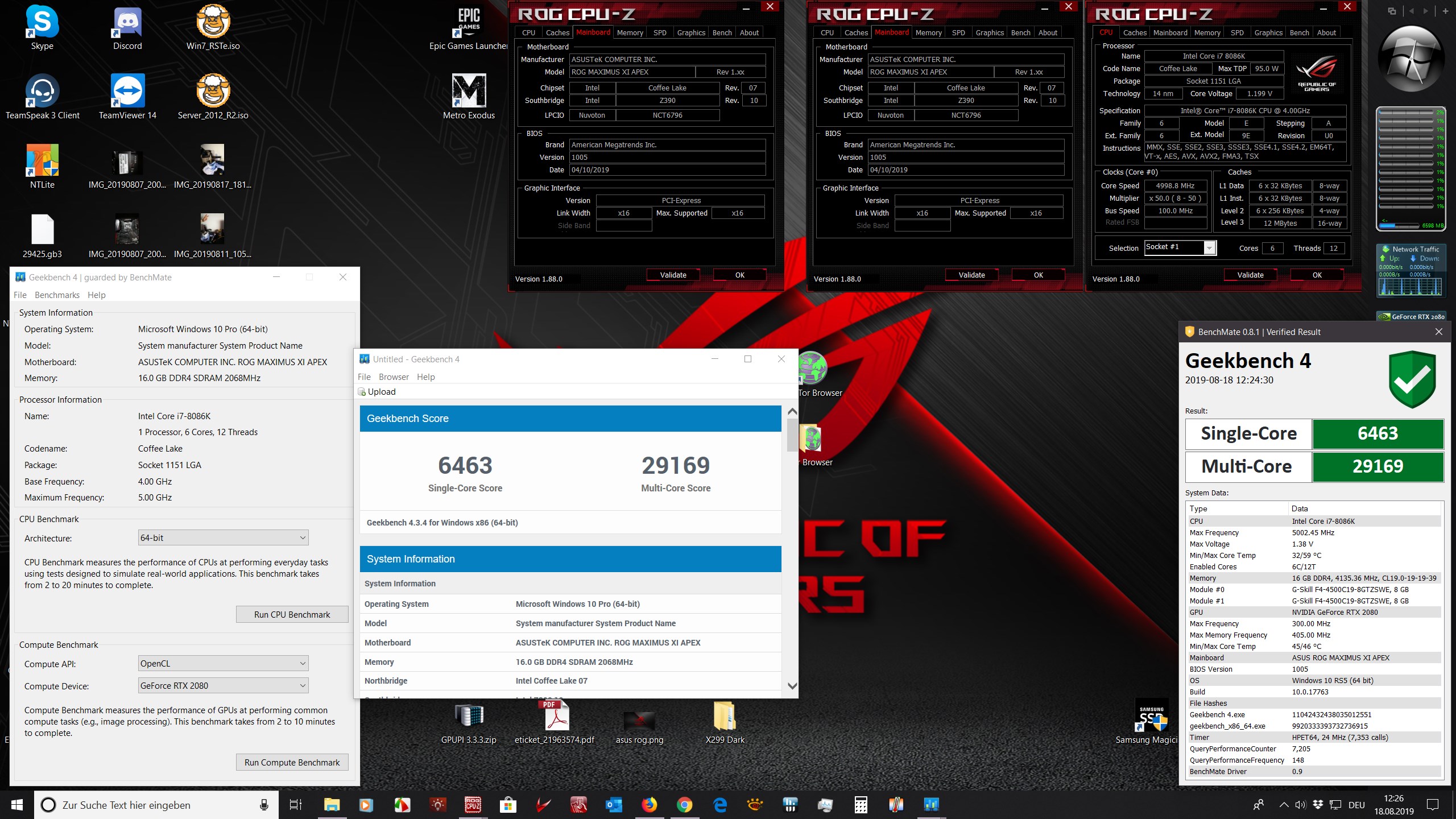Click the scroll-down arrow in Geekbench results
The height and width of the screenshot is (819, 1456).
[x=792, y=686]
